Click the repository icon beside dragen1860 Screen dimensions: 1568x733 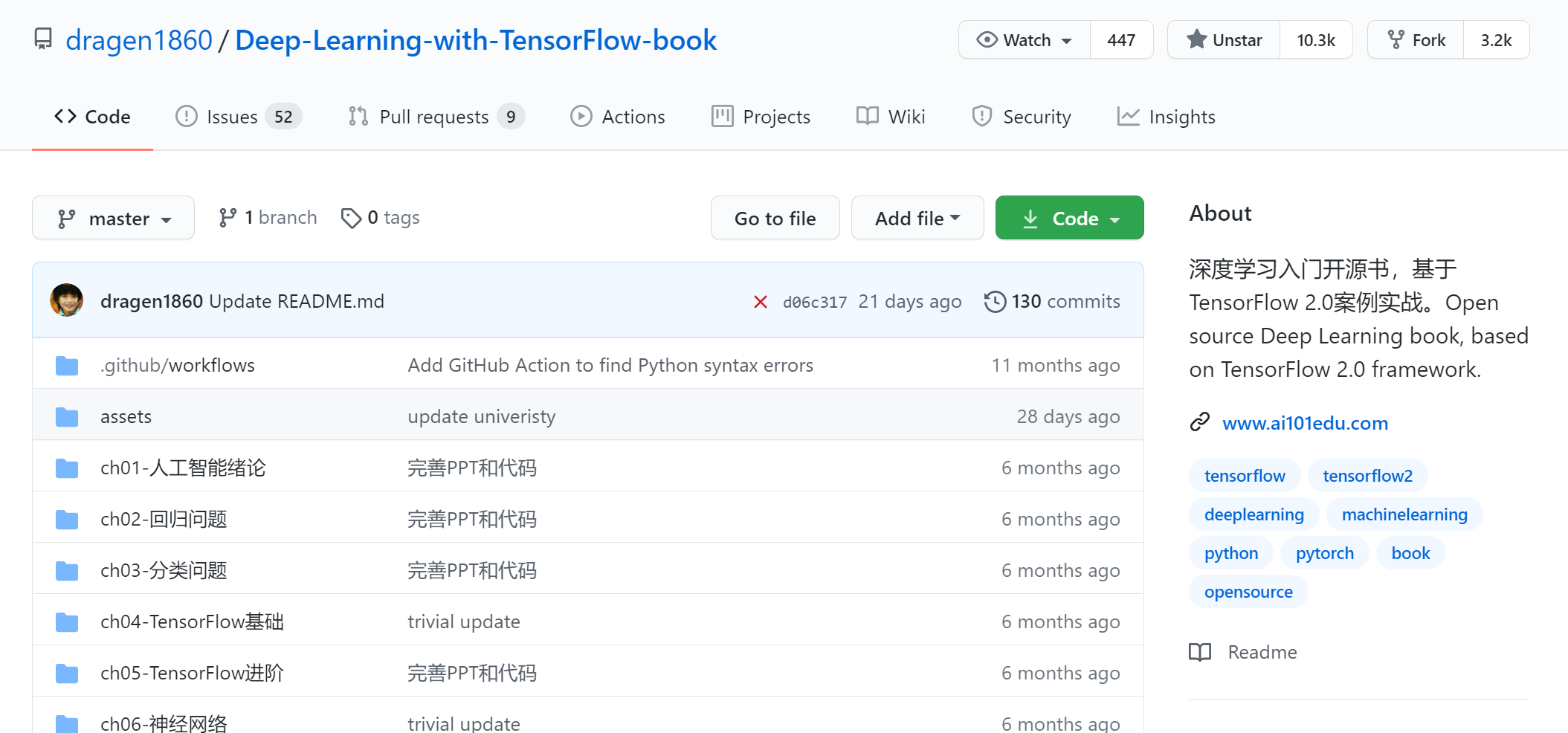point(43,39)
